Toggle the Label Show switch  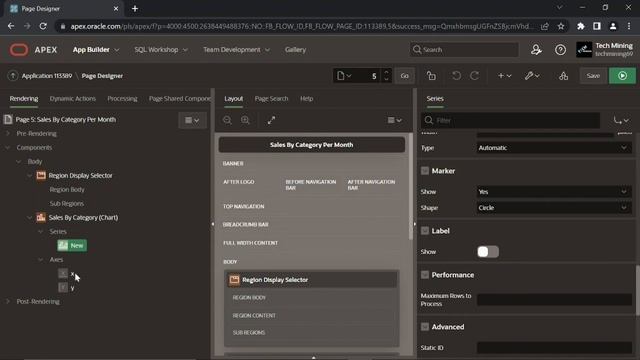pyautogui.click(x=488, y=252)
